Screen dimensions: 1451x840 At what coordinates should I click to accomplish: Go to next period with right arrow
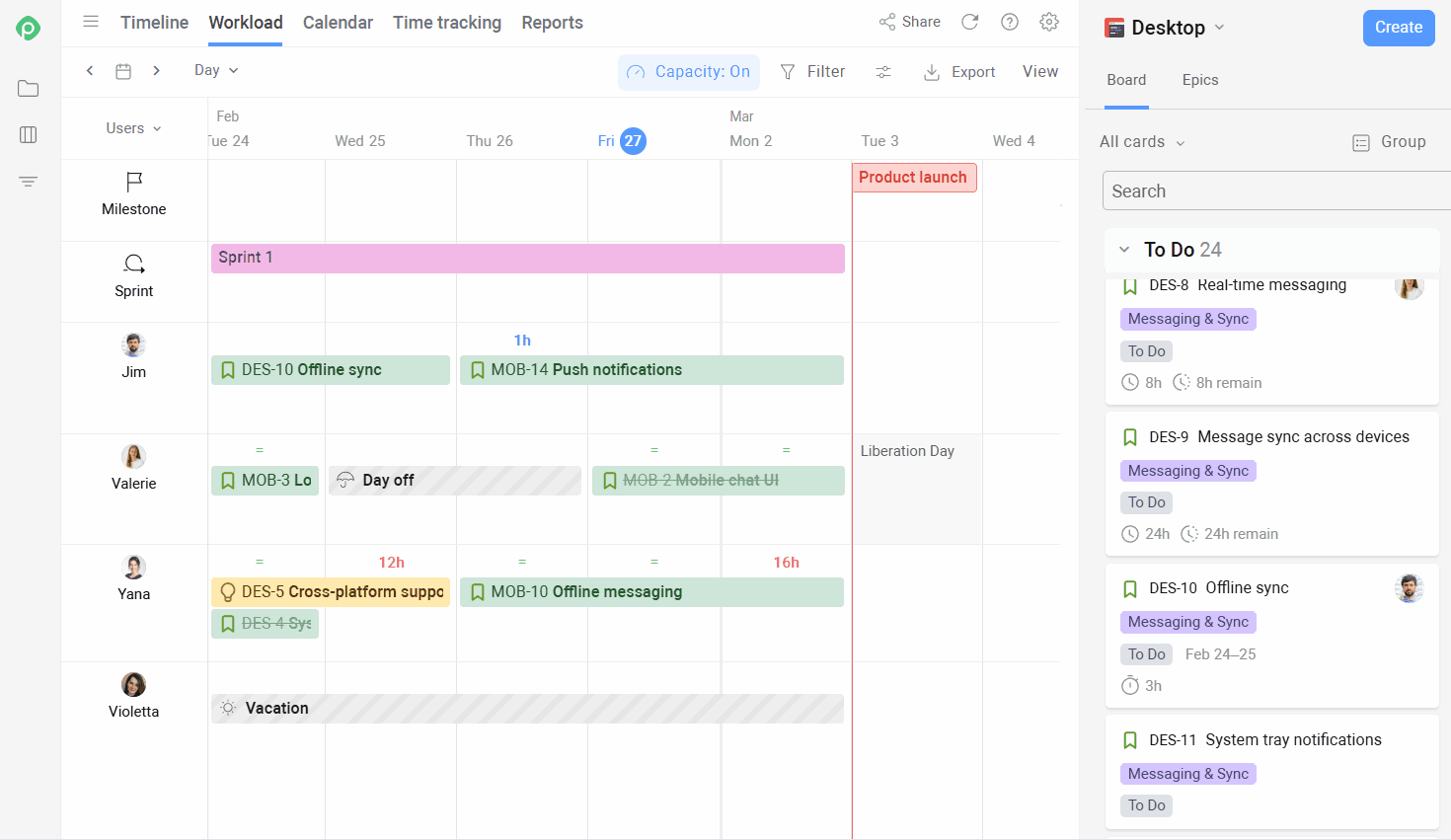[156, 71]
